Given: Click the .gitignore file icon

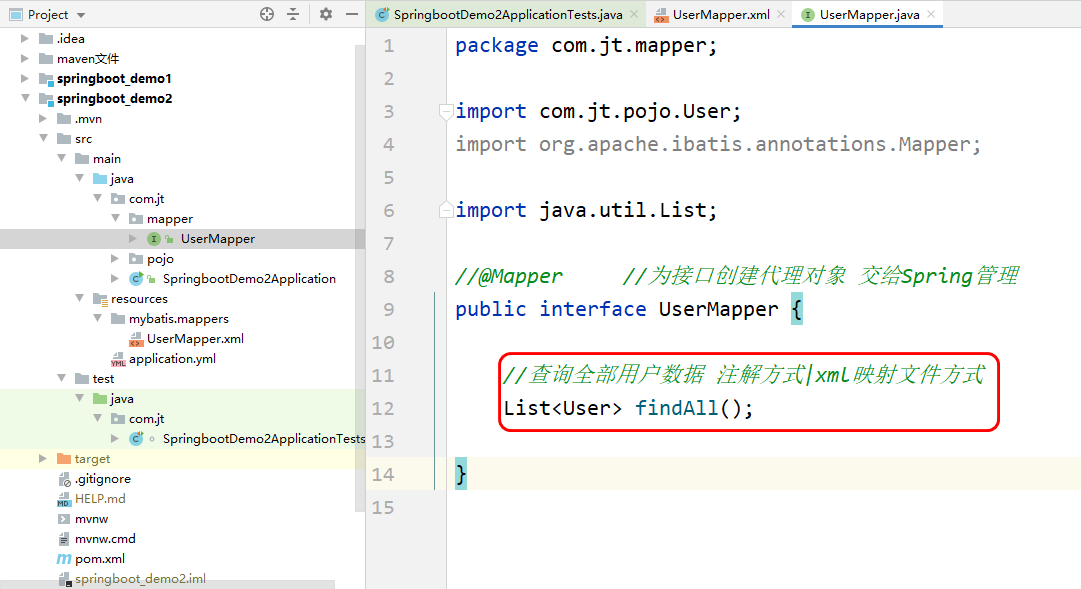Looking at the screenshot, I should coord(64,479).
